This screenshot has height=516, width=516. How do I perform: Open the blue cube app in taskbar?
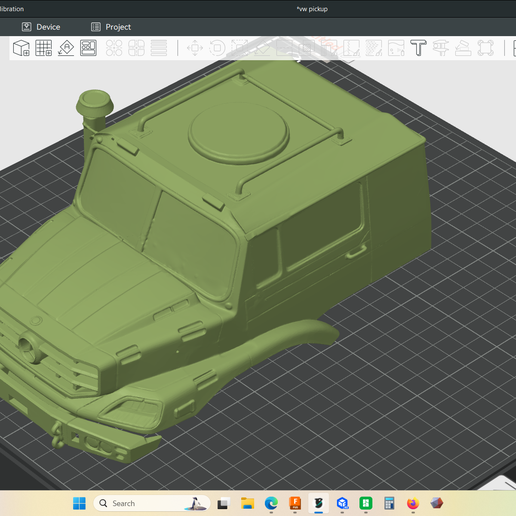(x=342, y=503)
